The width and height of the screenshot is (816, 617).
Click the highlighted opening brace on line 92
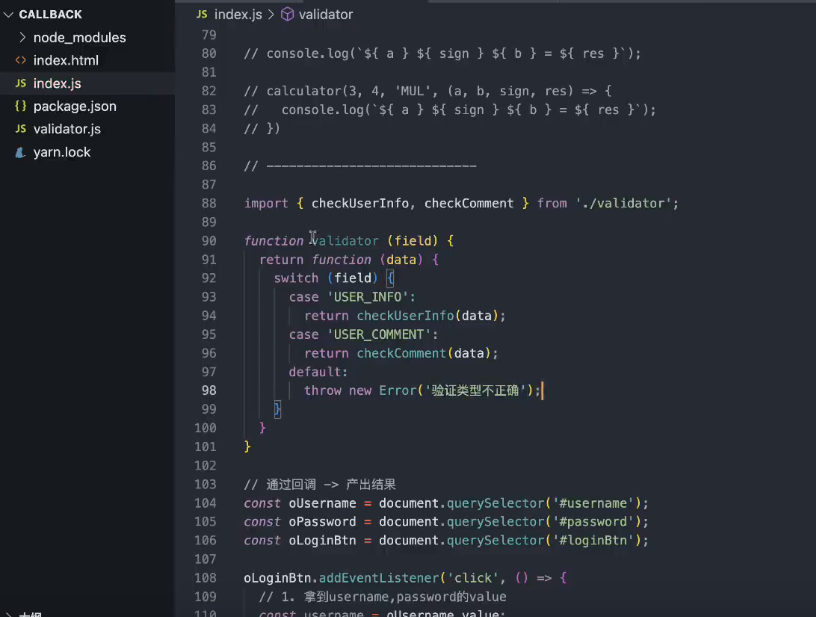(390, 278)
